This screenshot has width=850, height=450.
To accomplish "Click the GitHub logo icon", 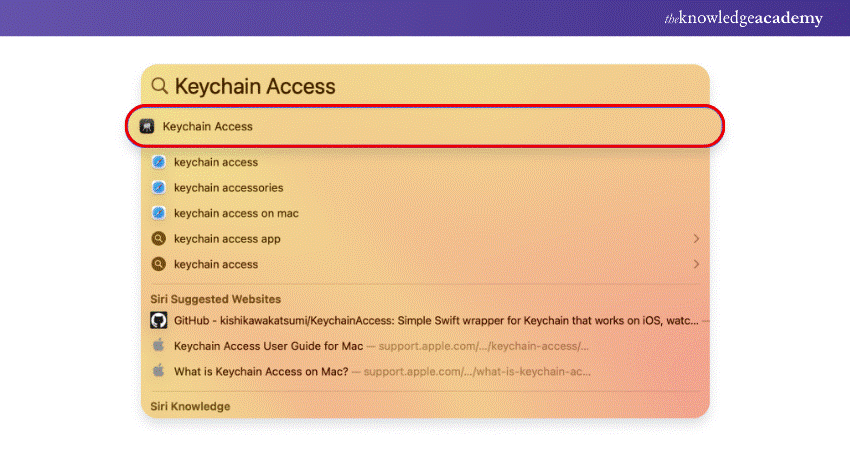I will (x=158, y=320).
